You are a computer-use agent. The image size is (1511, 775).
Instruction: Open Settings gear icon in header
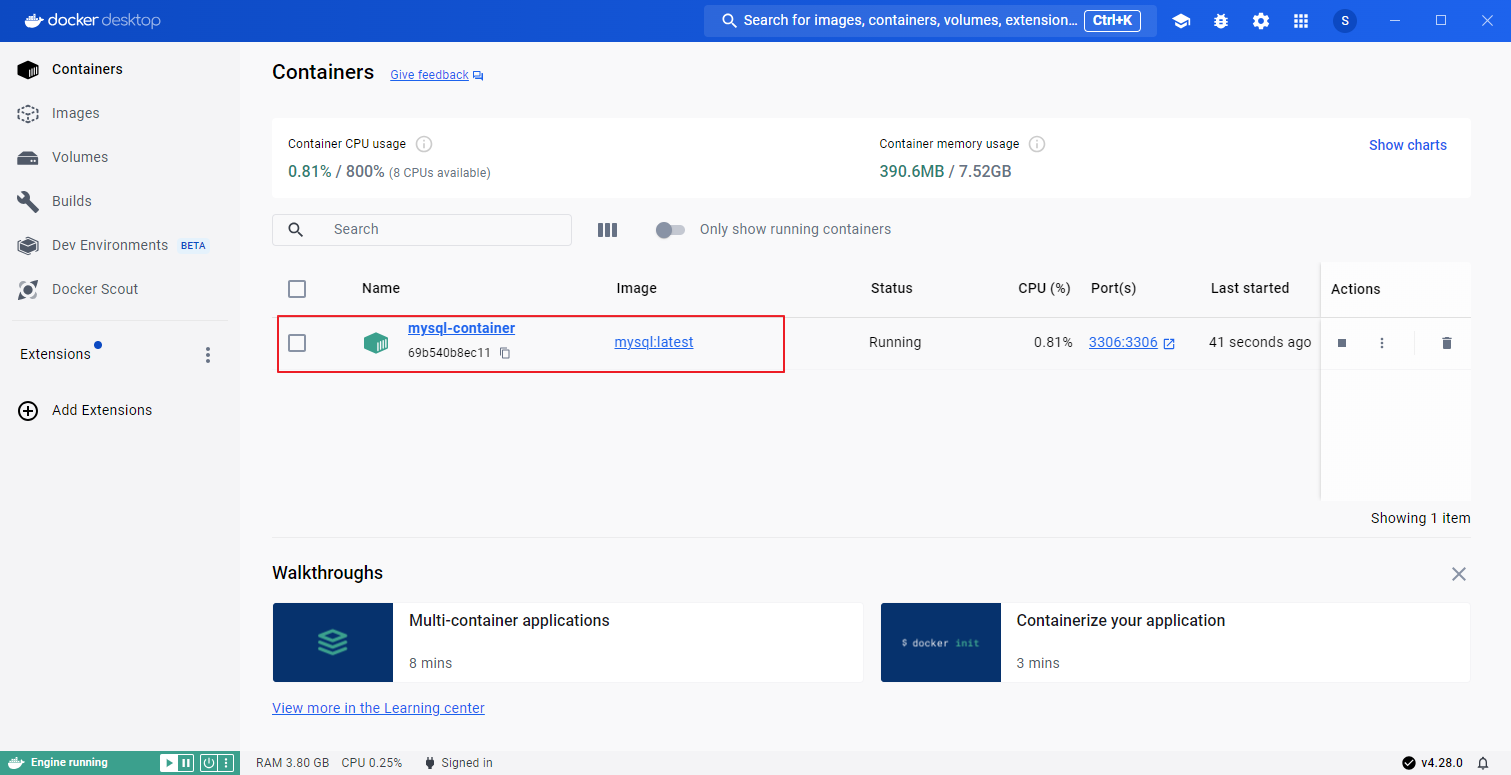tap(1261, 21)
